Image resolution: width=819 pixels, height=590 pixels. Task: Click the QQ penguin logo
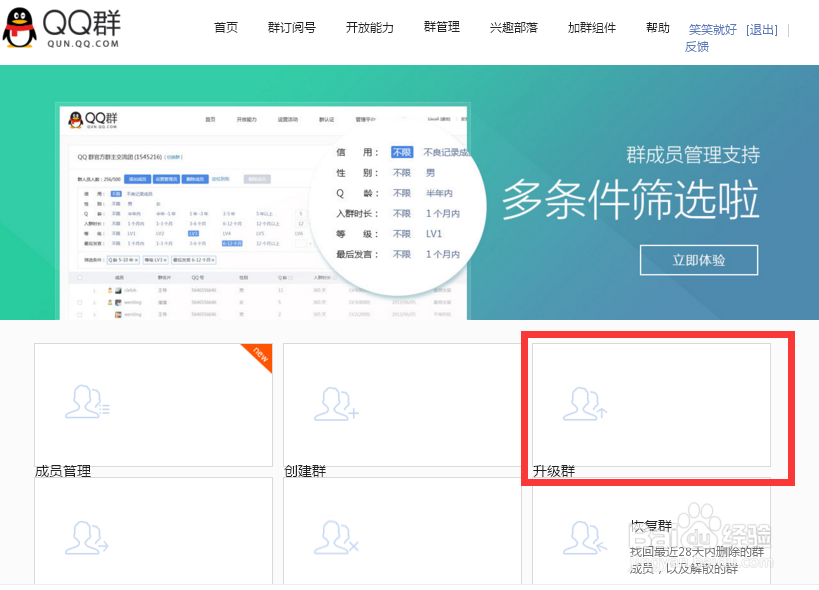point(22,27)
